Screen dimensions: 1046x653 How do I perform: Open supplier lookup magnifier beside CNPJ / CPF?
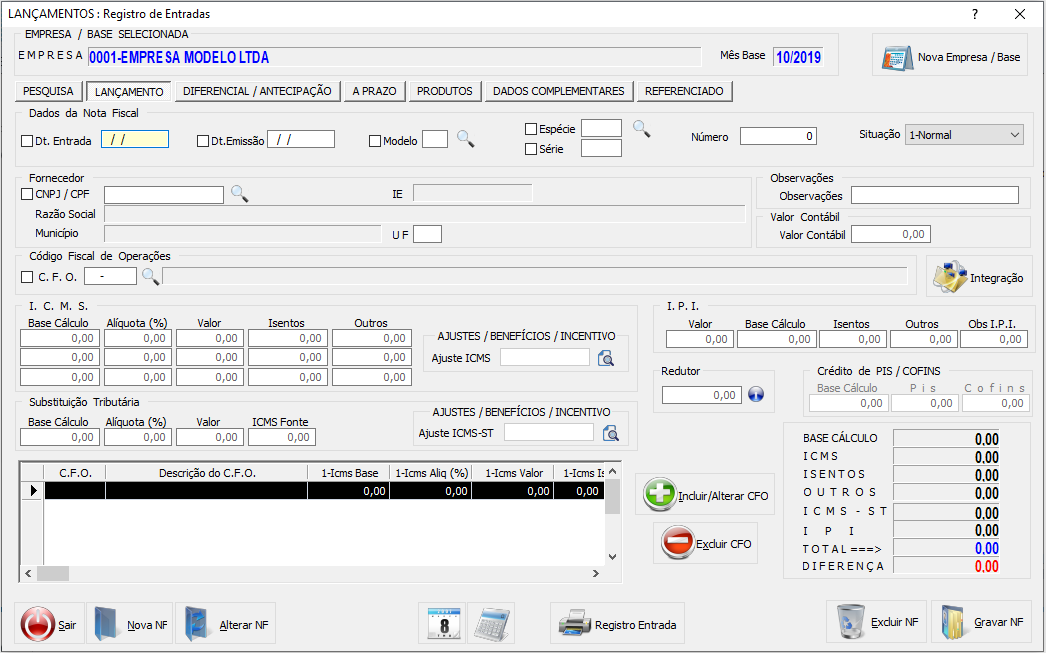(239, 194)
